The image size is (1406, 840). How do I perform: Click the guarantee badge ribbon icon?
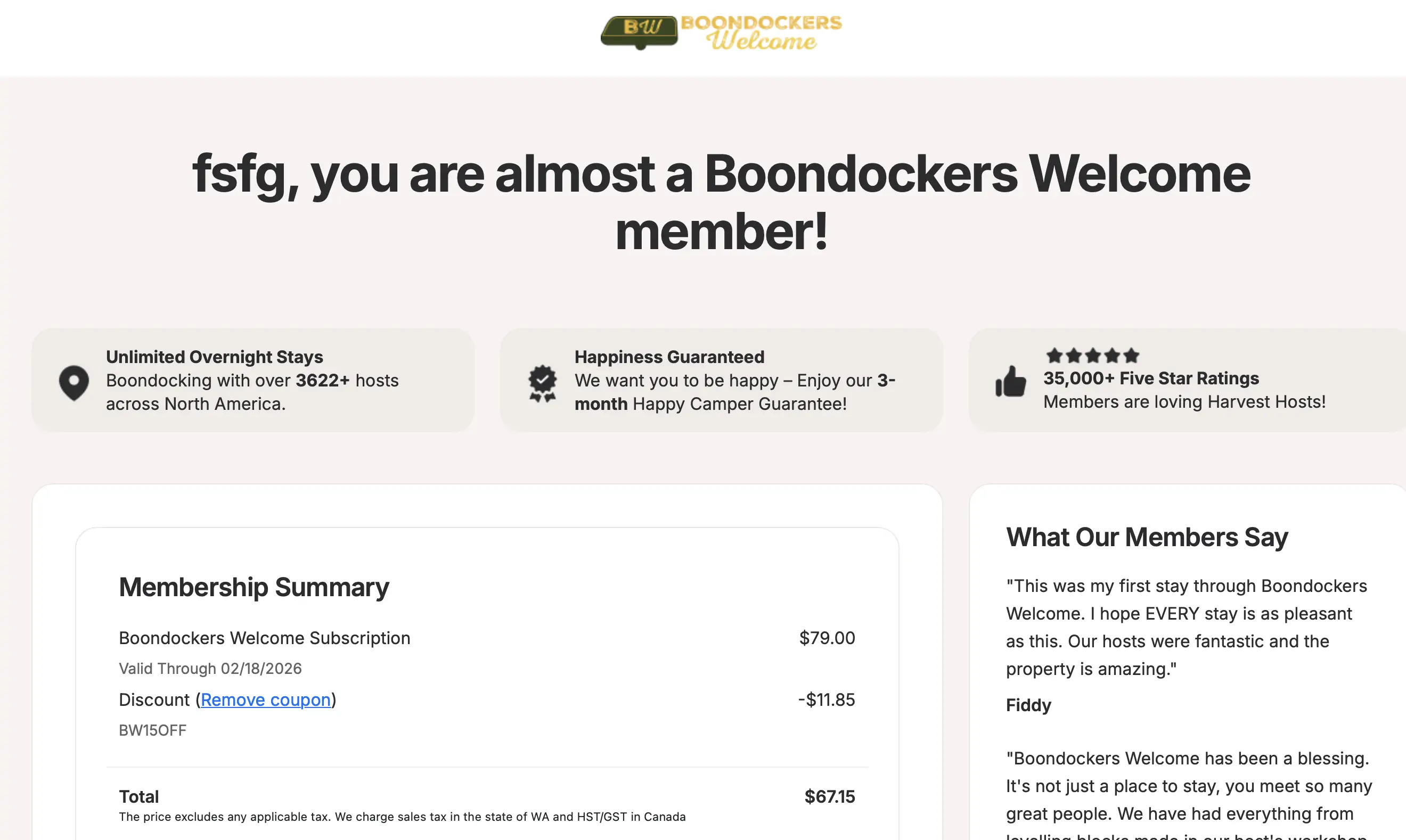point(543,383)
